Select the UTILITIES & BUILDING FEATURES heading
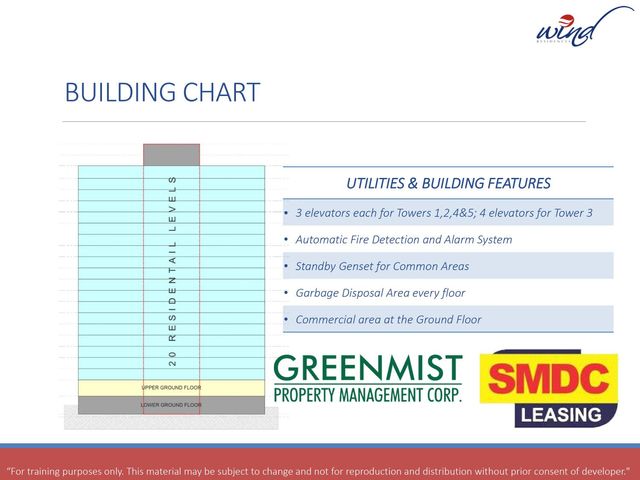640x480 pixels. (448, 183)
